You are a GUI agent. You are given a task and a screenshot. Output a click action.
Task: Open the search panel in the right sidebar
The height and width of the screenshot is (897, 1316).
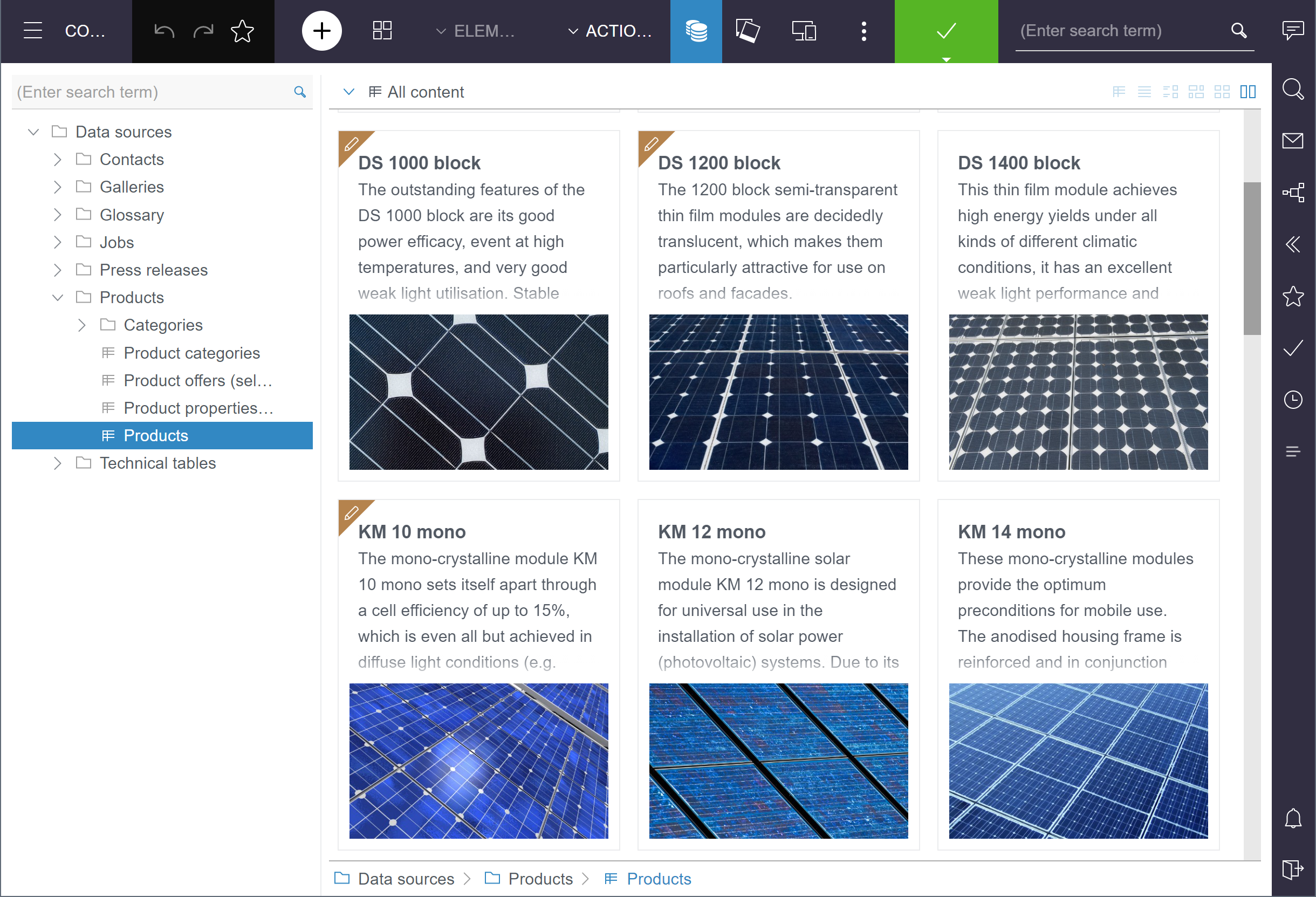[1293, 90]
